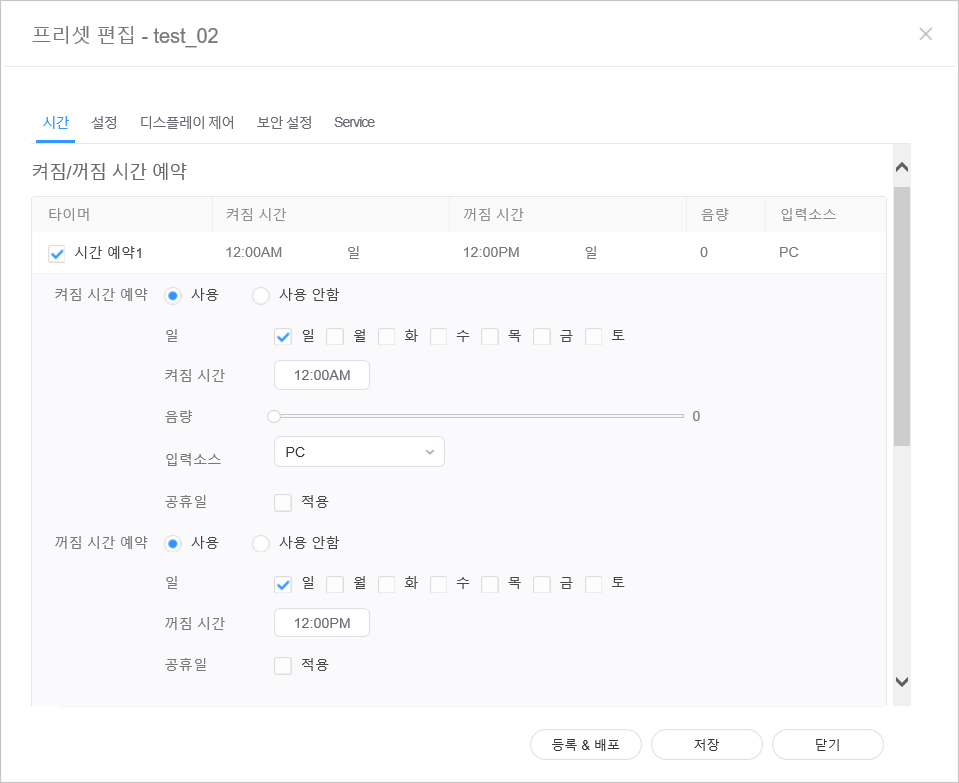This screenshot has width=959, height=783.
Task: Click the scroll down arrow
Action: pos(902,682)
